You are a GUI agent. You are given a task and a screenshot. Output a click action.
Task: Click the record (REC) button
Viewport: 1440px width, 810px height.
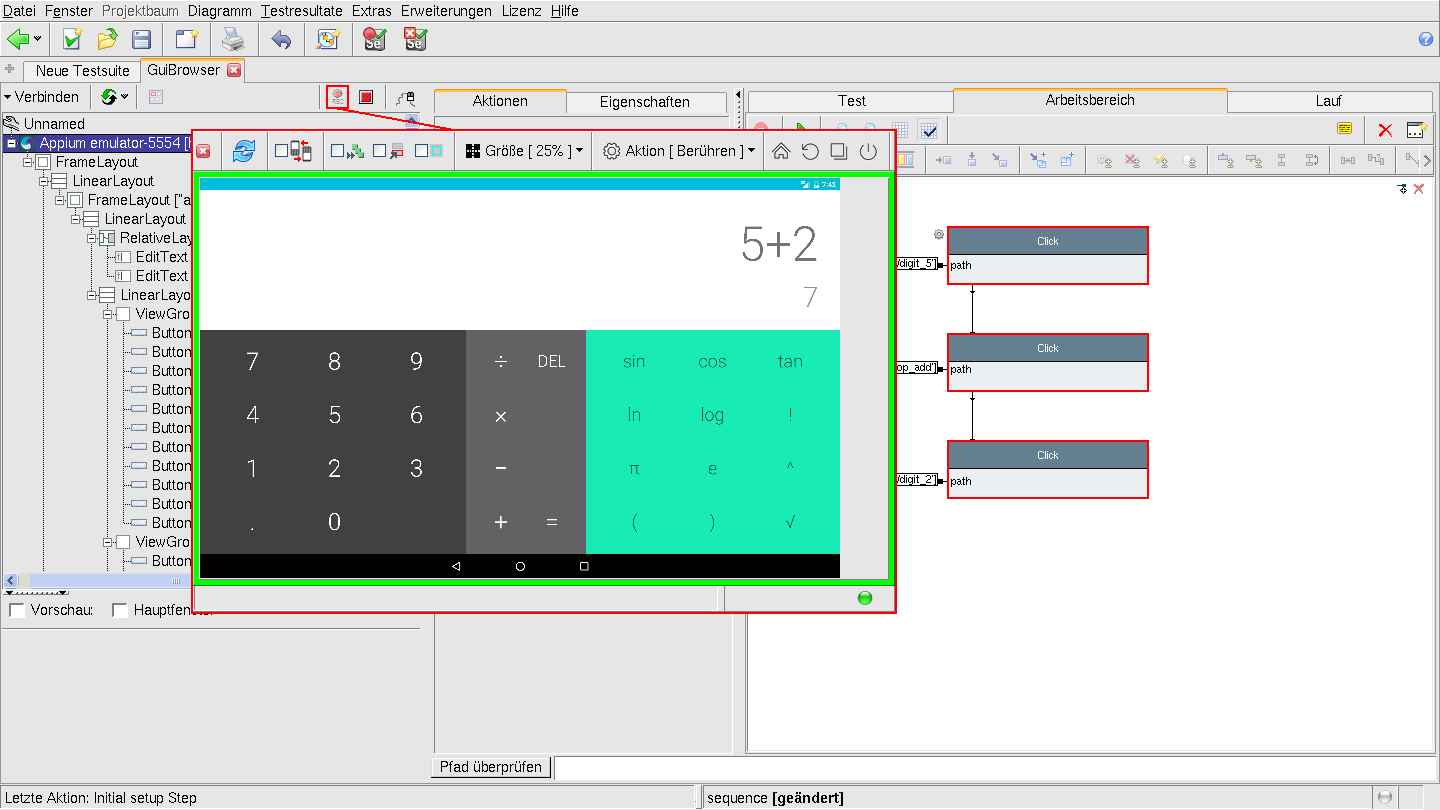click(337, 97)
